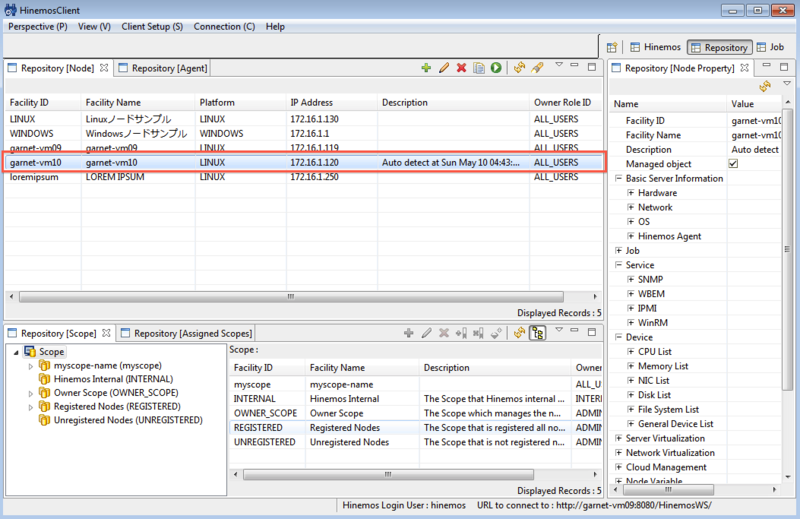Screen dimensions: 800x519
Task: Click the Copy node icon
Action: point(479,68)
